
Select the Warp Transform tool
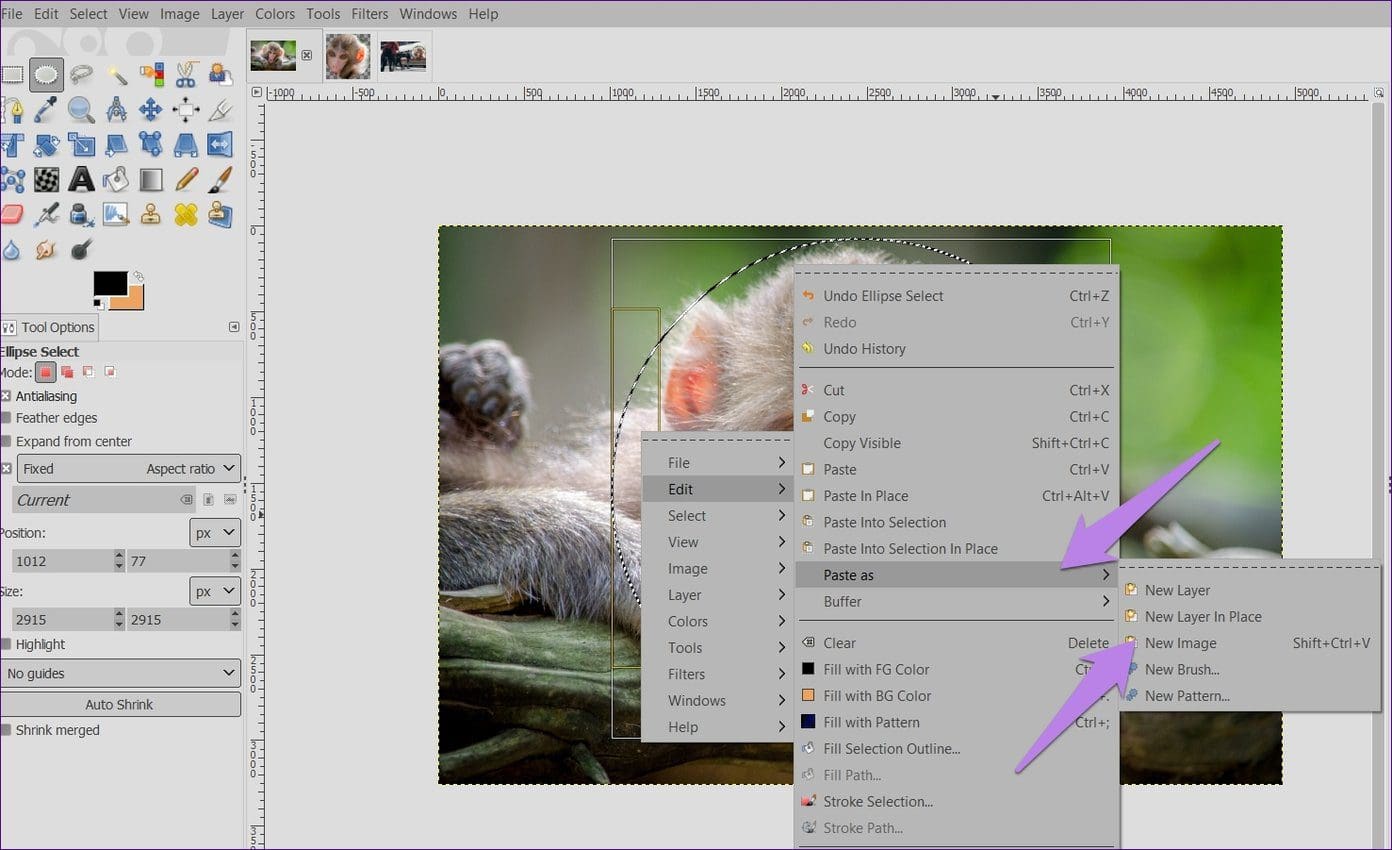[46, 180]
